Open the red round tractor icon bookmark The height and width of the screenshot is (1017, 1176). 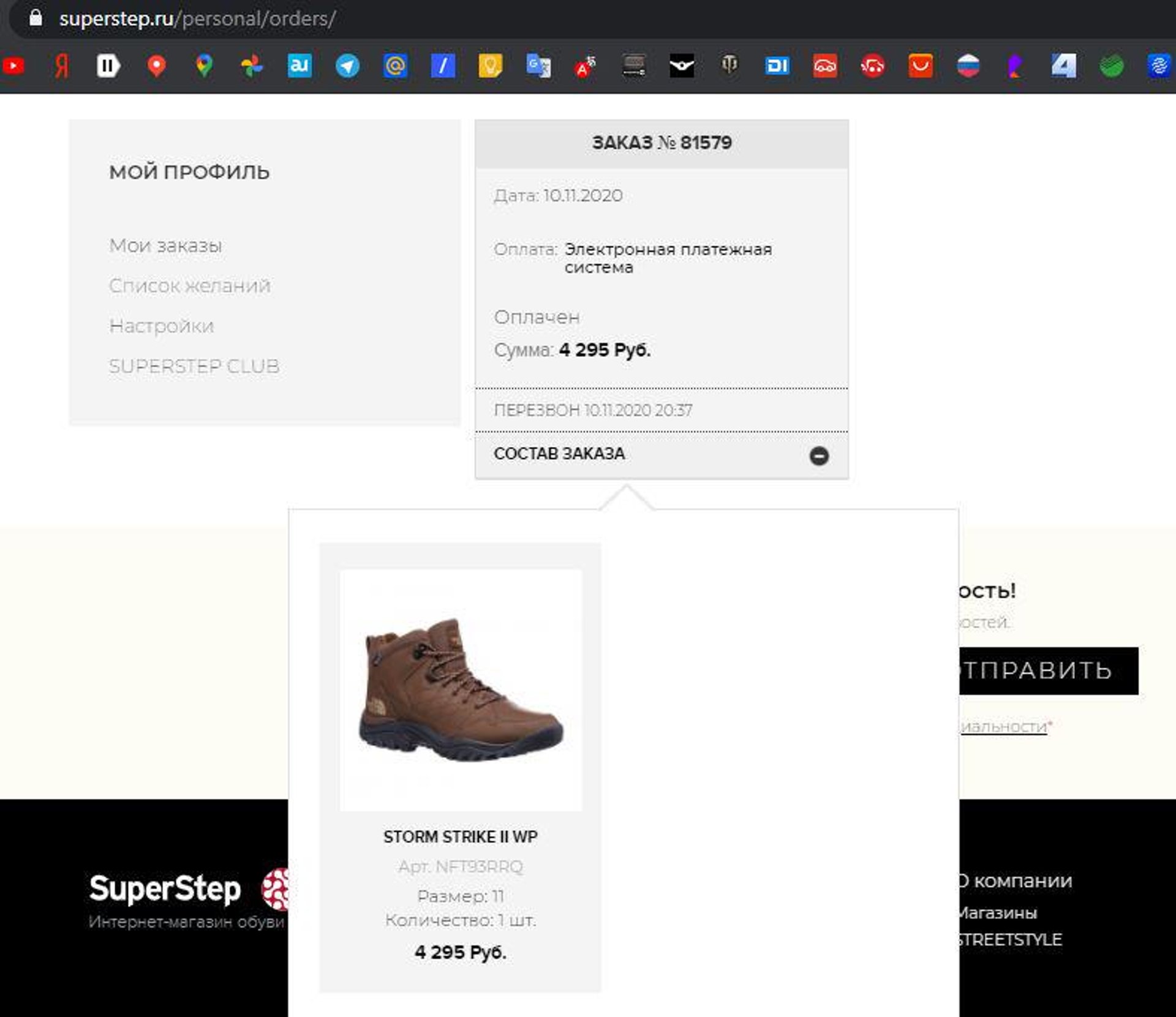tap(873, 66)
